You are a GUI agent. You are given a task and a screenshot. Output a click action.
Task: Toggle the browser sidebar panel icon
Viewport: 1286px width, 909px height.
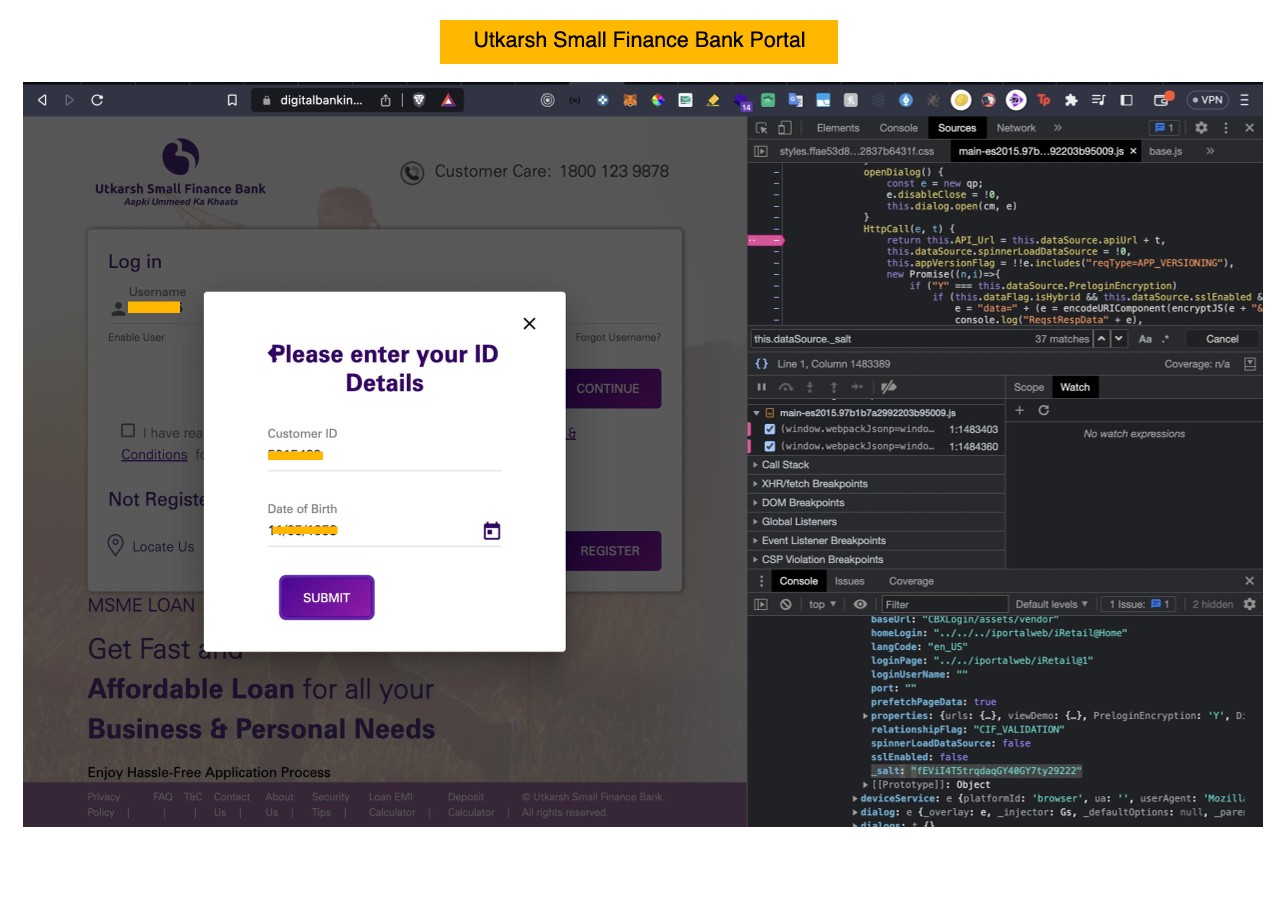[1126, 100]
